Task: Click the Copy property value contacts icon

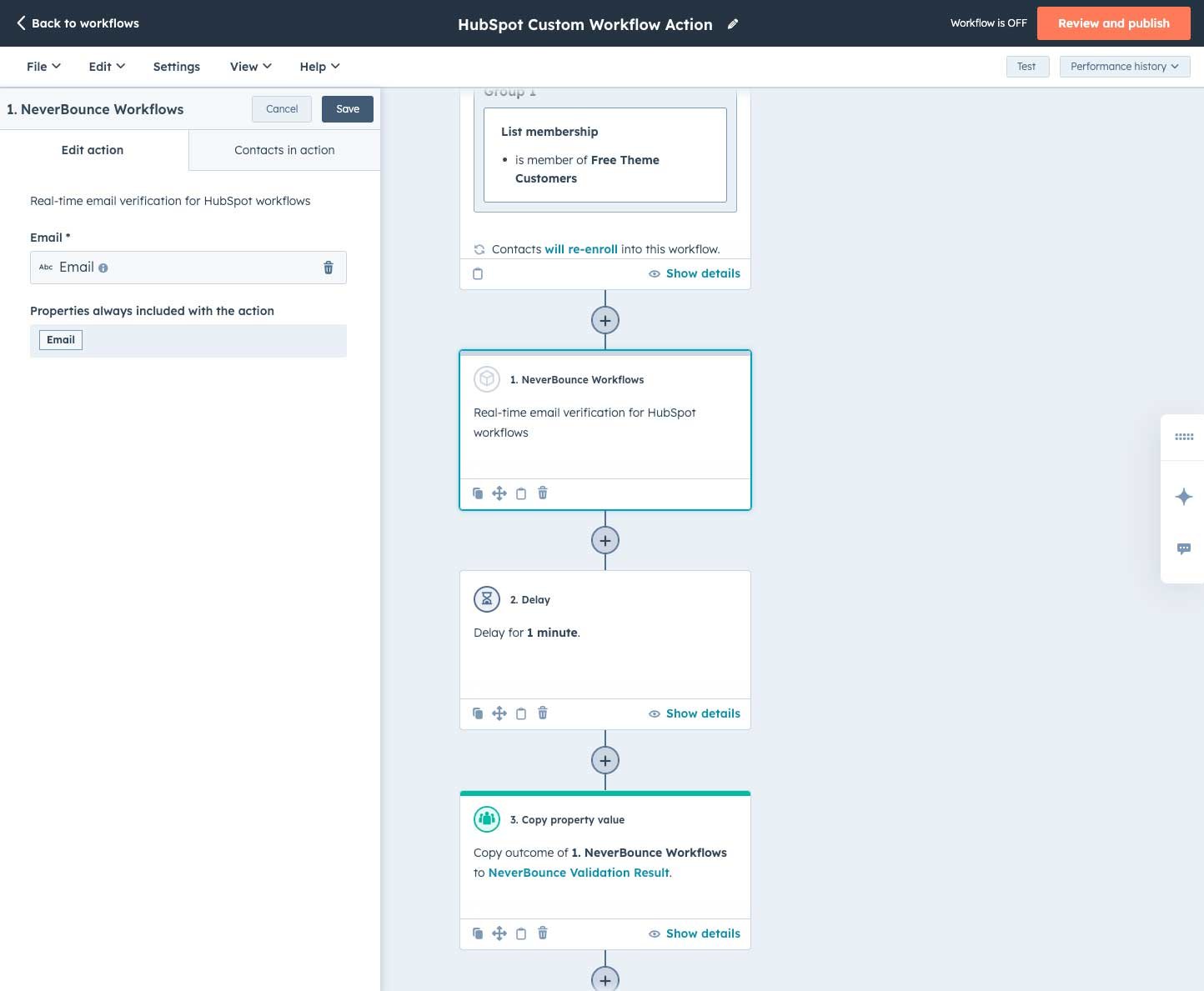Action: 487,819
